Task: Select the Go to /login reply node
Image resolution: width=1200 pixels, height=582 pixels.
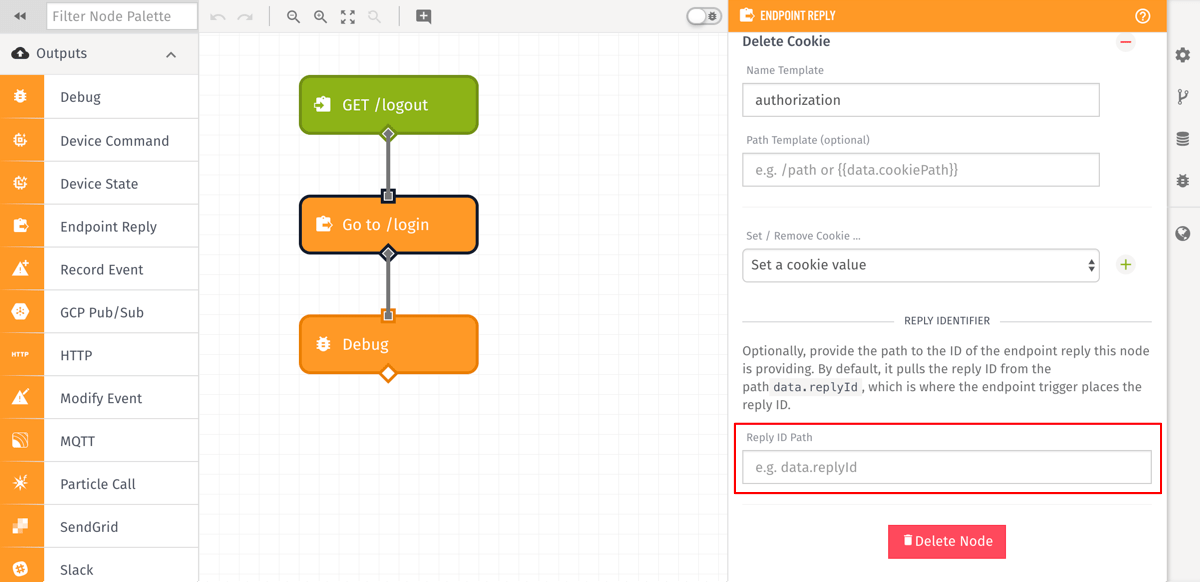Action: [x=389, y=225]
